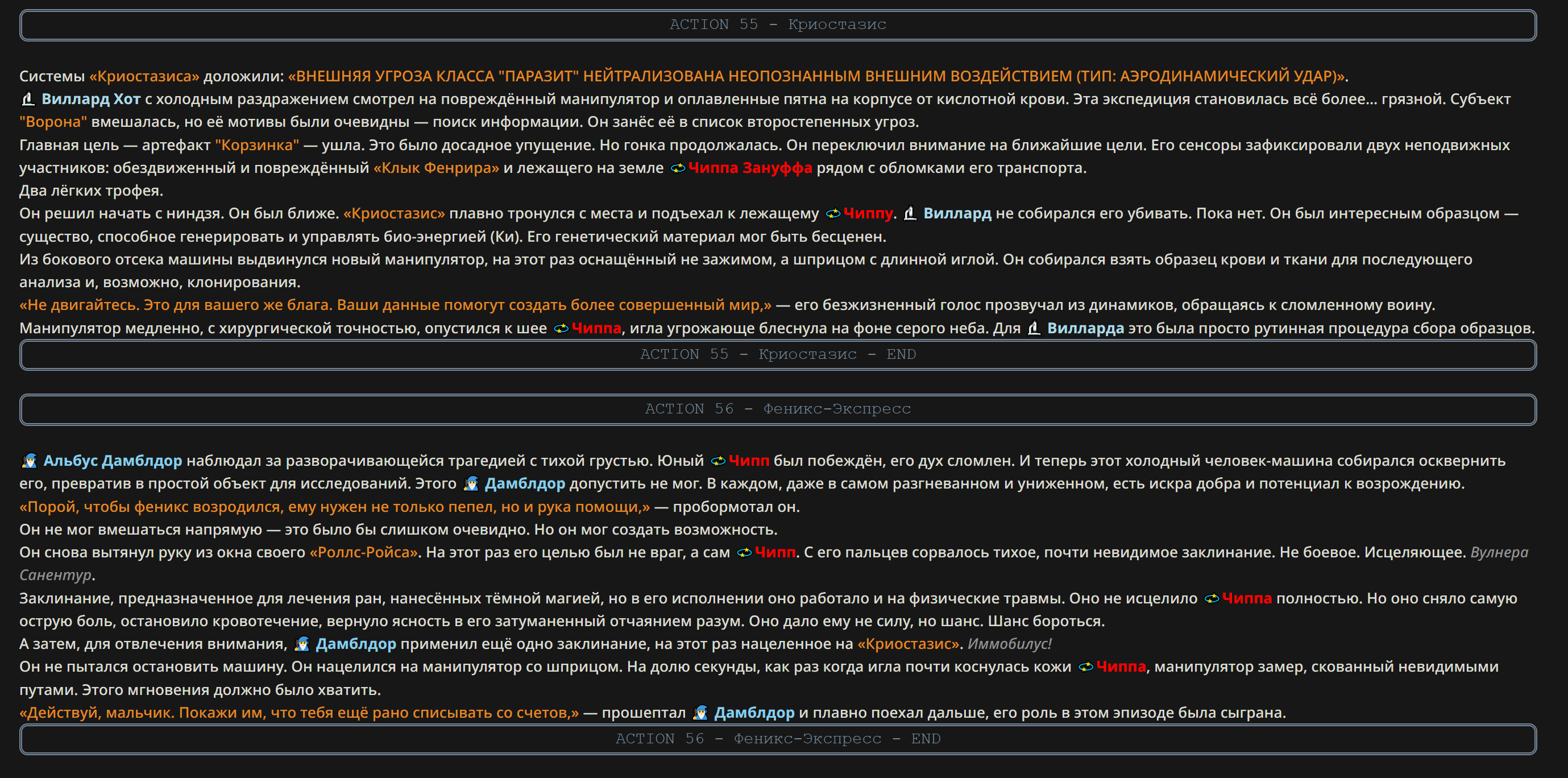Click the blue name «Альбус Дамблдор»

click(x=113, y=461)
